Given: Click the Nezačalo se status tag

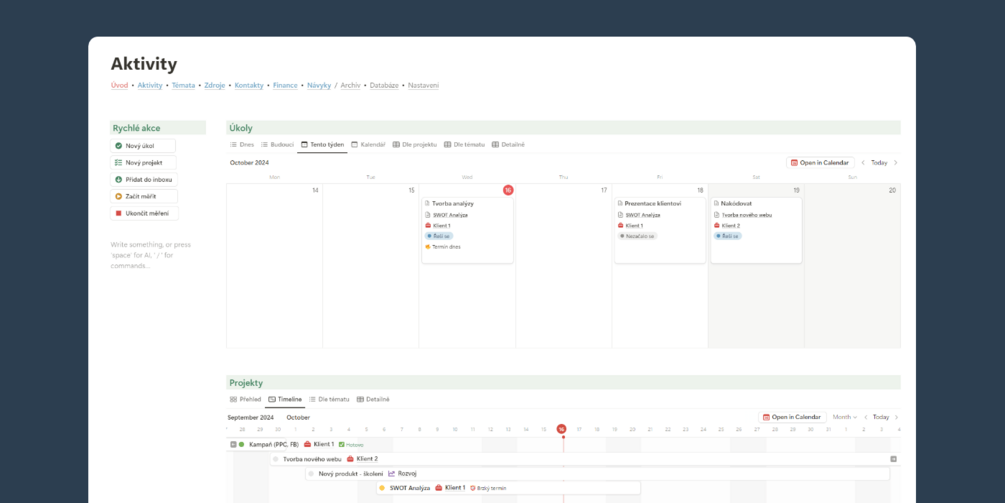Looking at the screenshot, I should click(x=638, y=236).
